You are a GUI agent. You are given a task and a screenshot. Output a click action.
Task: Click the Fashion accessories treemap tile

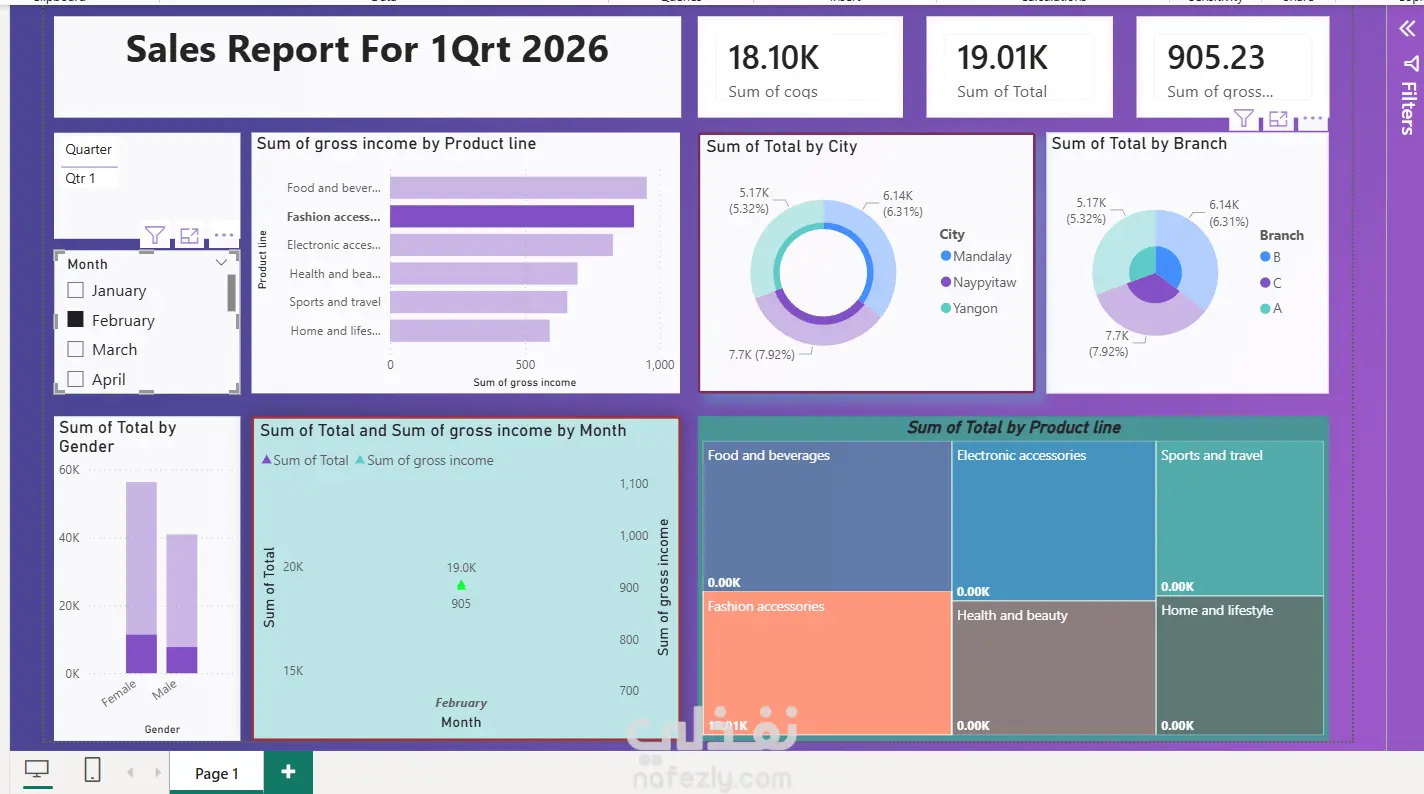(827, 663)
